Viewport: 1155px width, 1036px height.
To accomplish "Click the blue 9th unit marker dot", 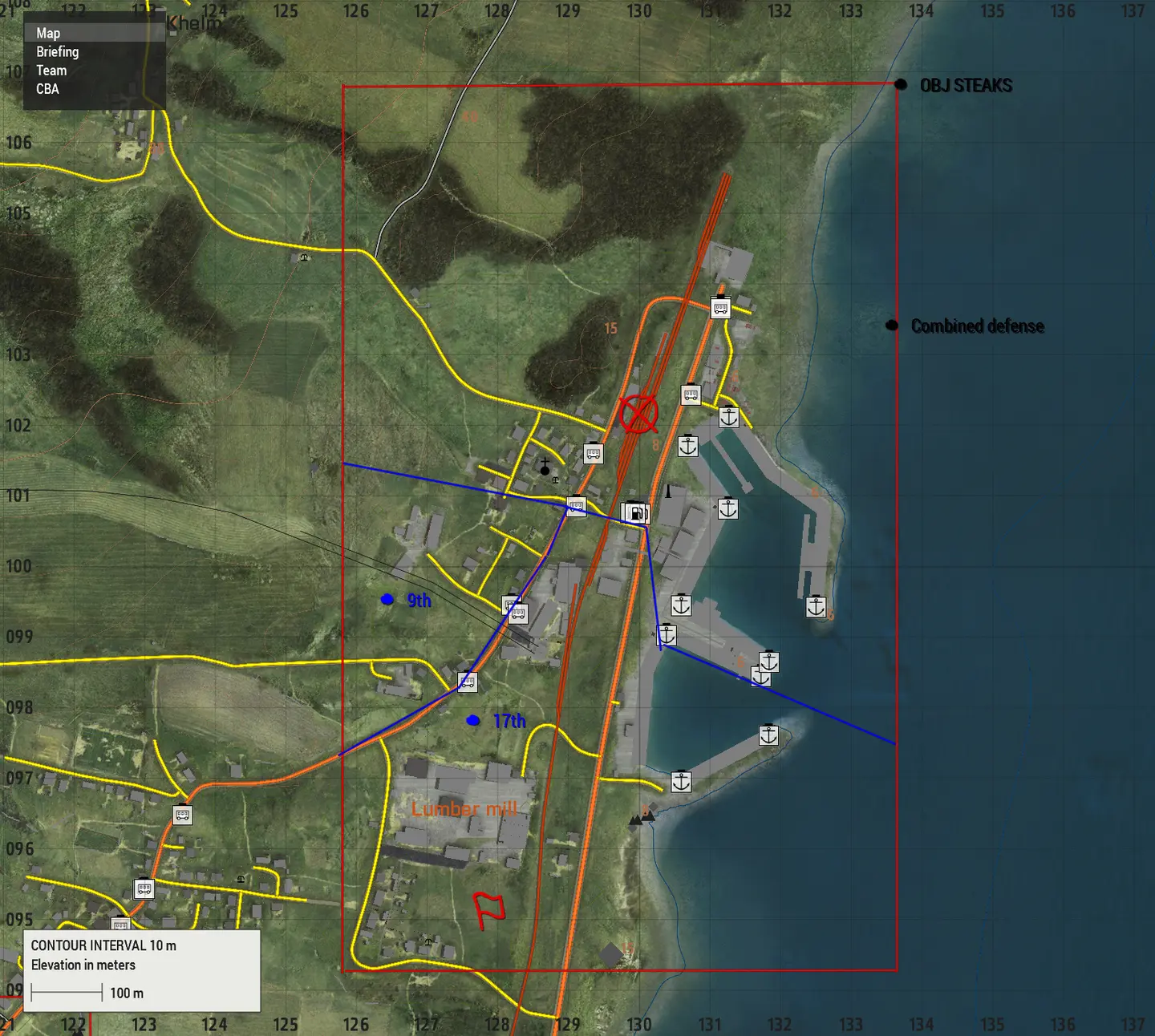I will pyautogui.click(x=387, y=599).
